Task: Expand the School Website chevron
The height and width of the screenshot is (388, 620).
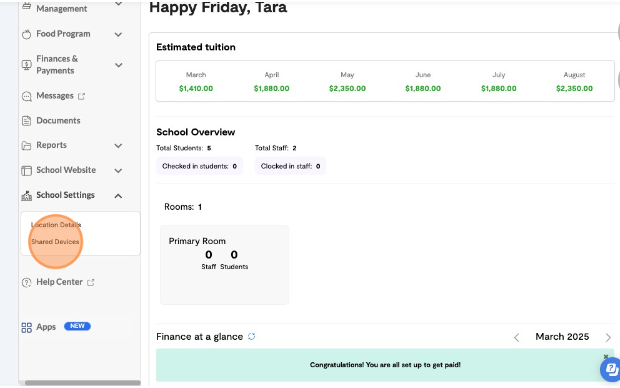Action: coord(118,170)
